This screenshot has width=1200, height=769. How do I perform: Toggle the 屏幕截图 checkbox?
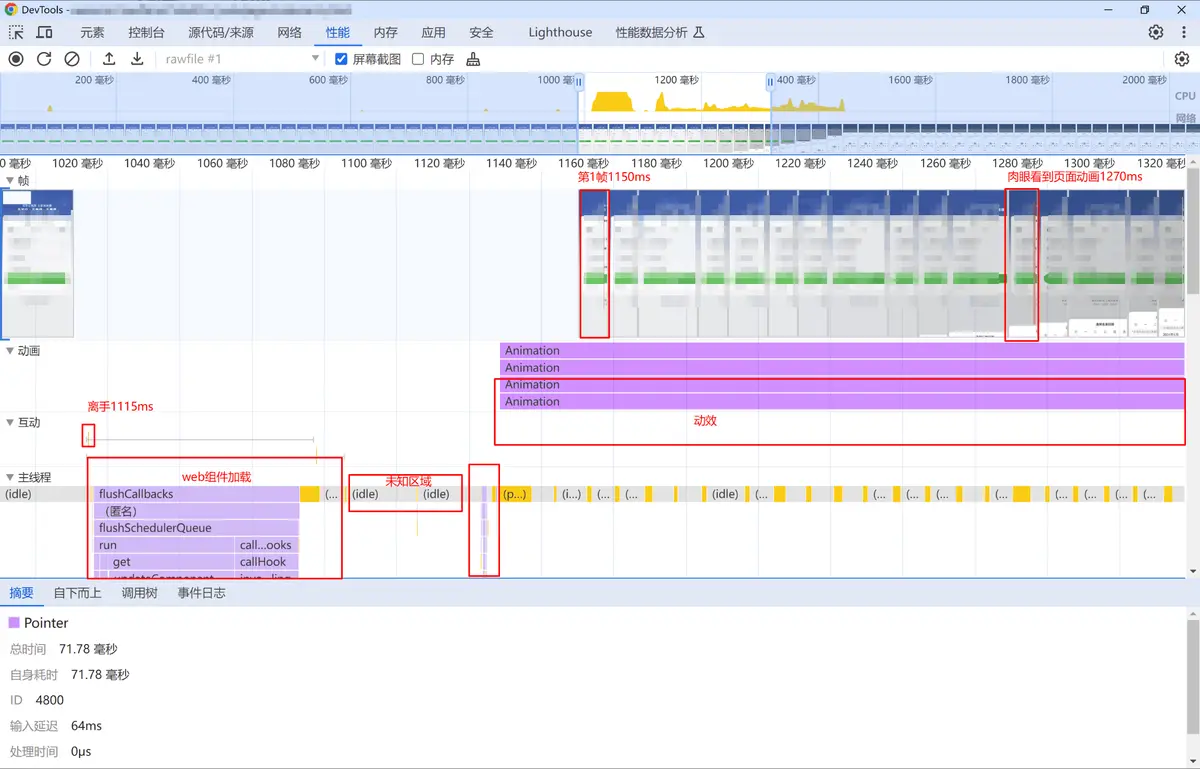tap(341, 59)
